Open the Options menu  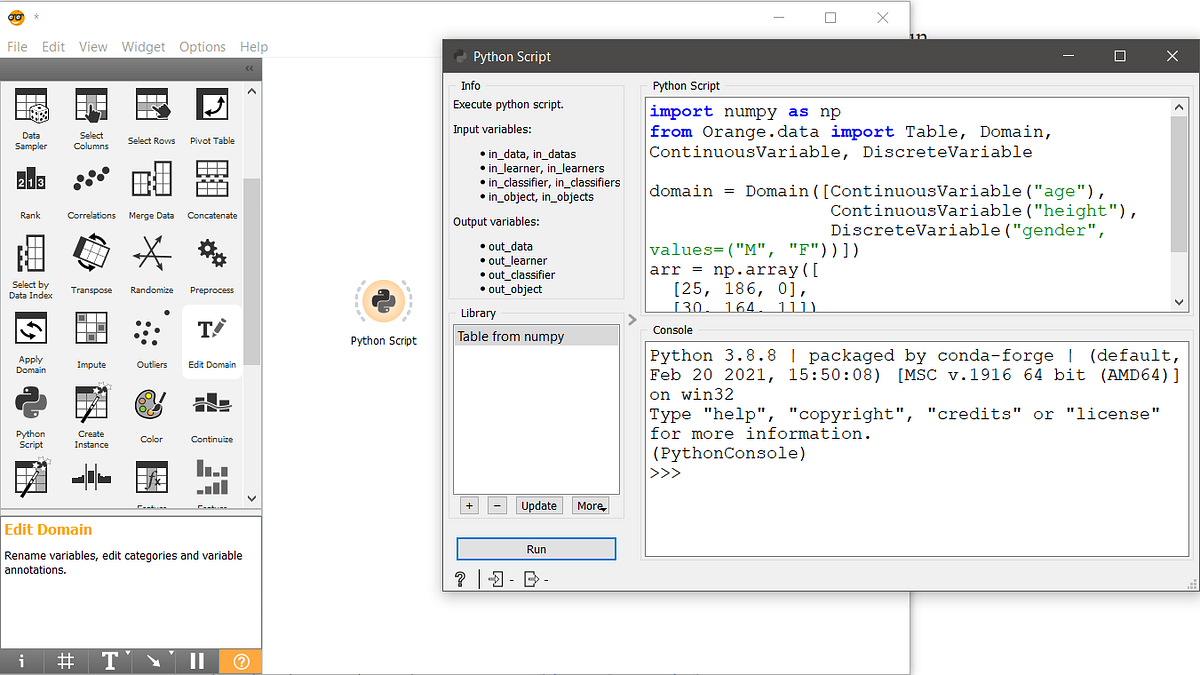(x=202, y=46)
